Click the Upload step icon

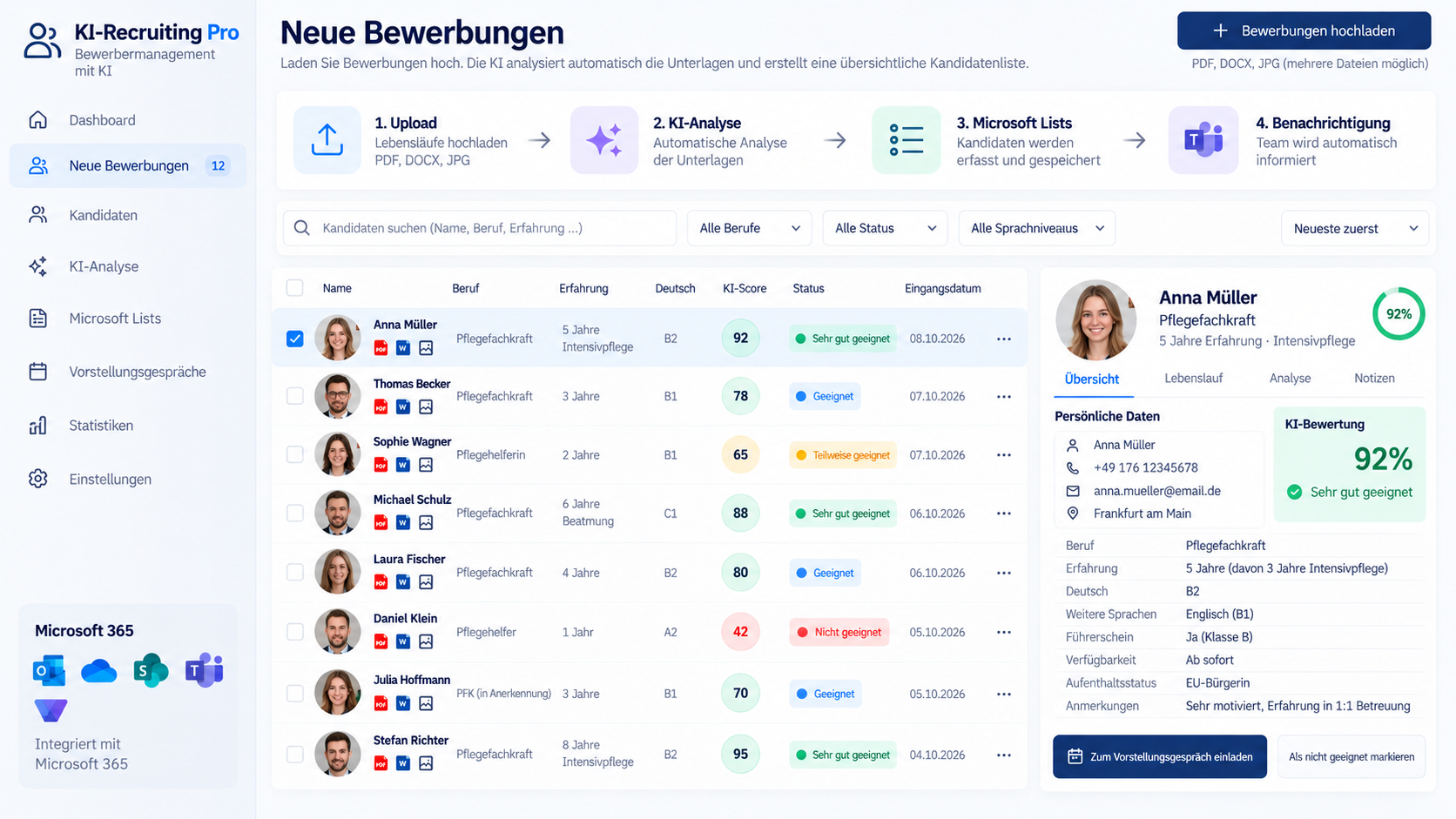point(327,140)
